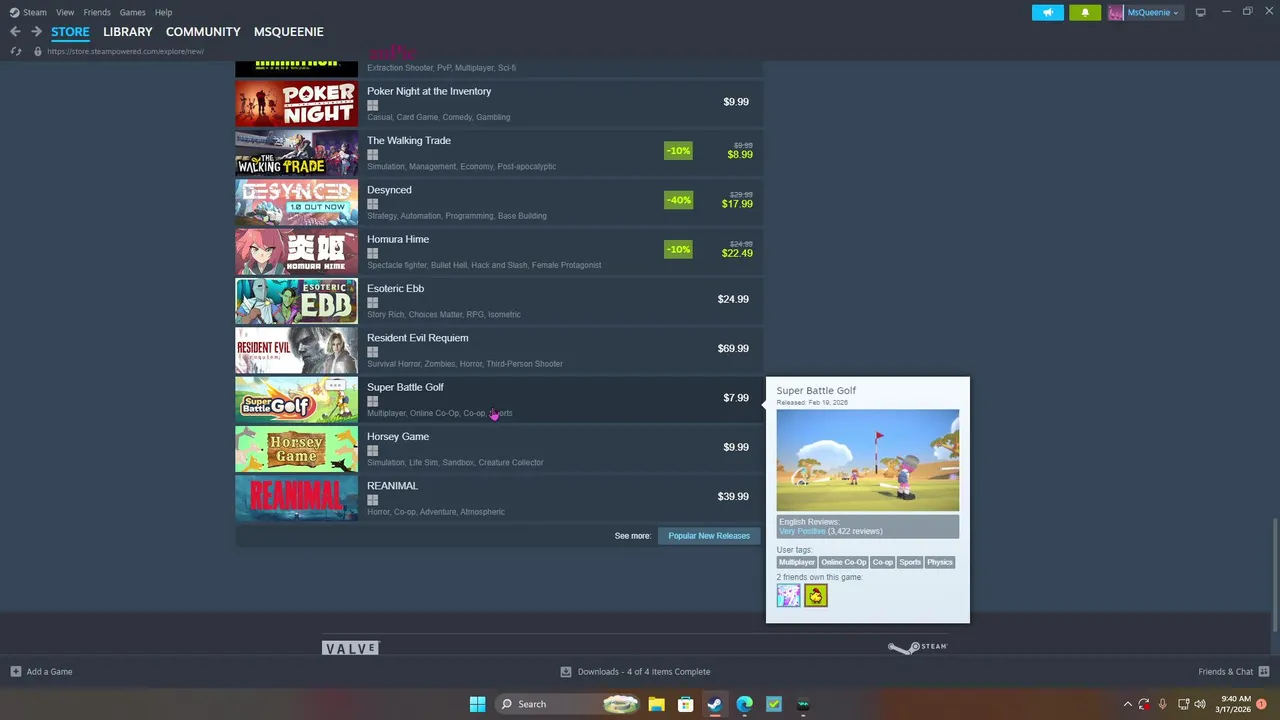This screenshot has width=1280, height=720.
Task: Open the REANIMAL capsule image
Action: [x=296, y=497]
